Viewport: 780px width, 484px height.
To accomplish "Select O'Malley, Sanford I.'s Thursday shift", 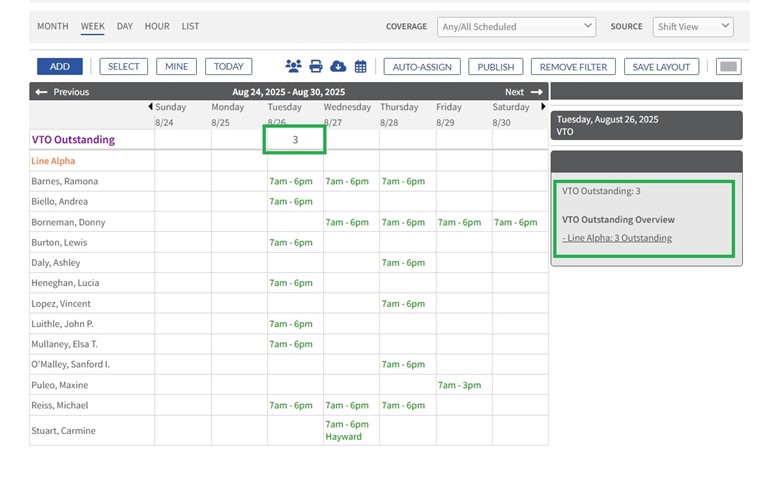I will [403, 364].
